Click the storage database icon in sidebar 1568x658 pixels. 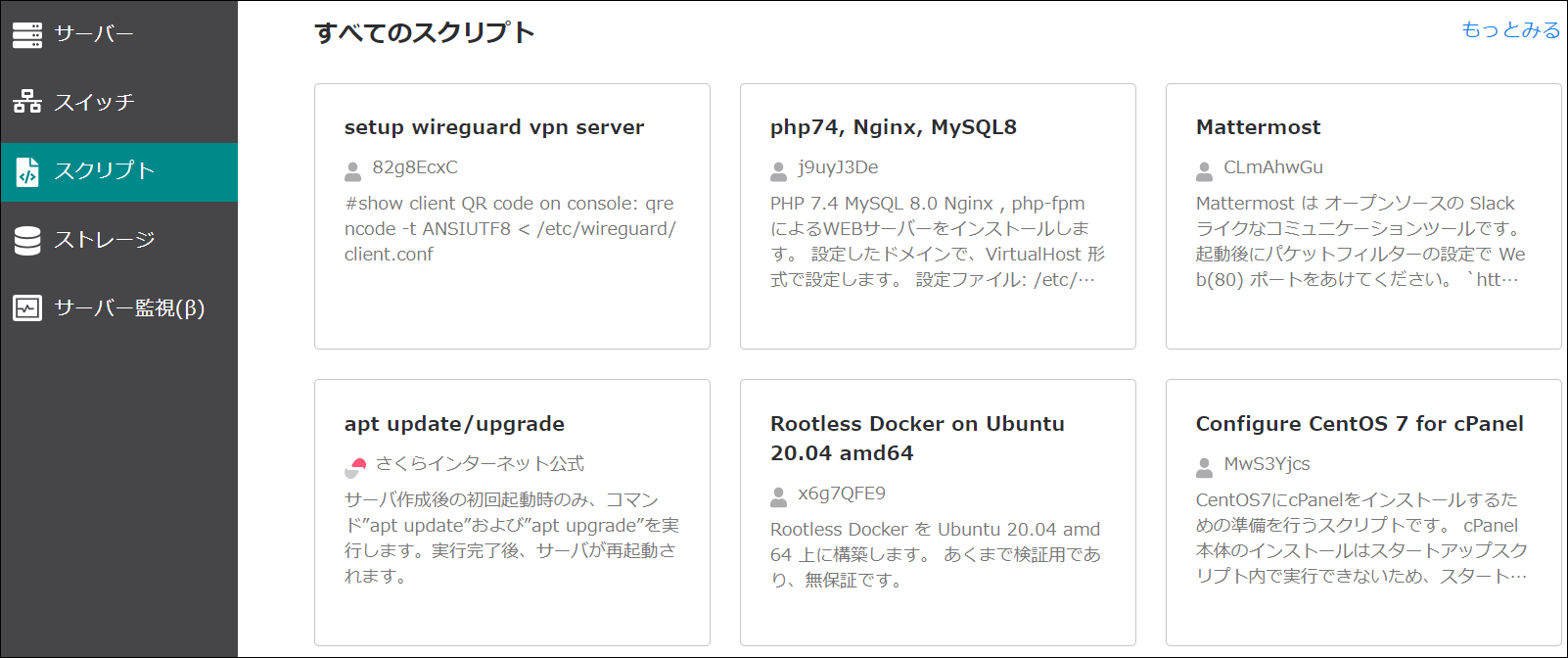click(x=27, y=240)
